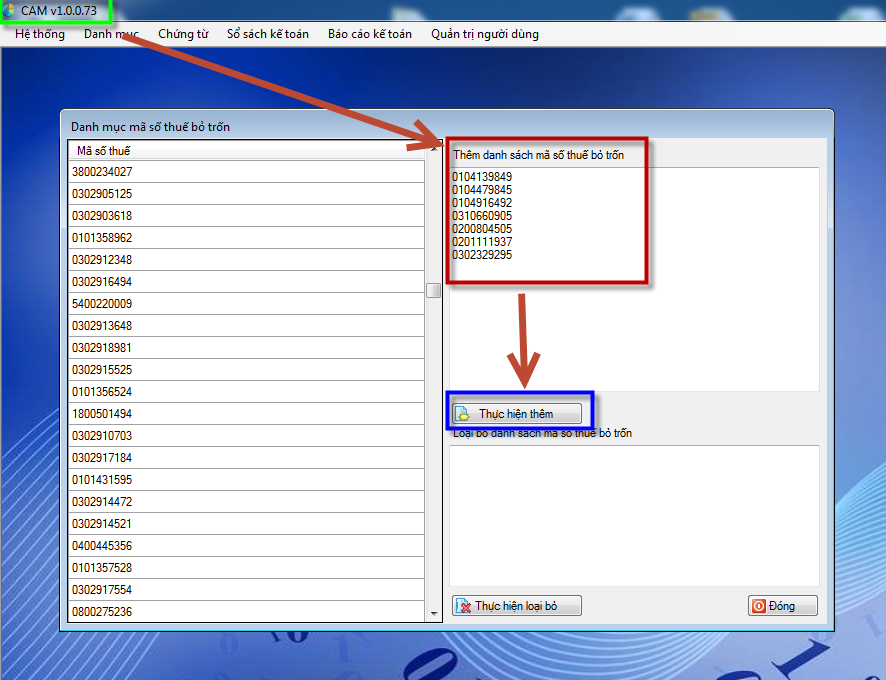Screen dimensions: 886x680
Task: Click the icon on Thực hiện thêm button
Action: click(x=465, y=414)
